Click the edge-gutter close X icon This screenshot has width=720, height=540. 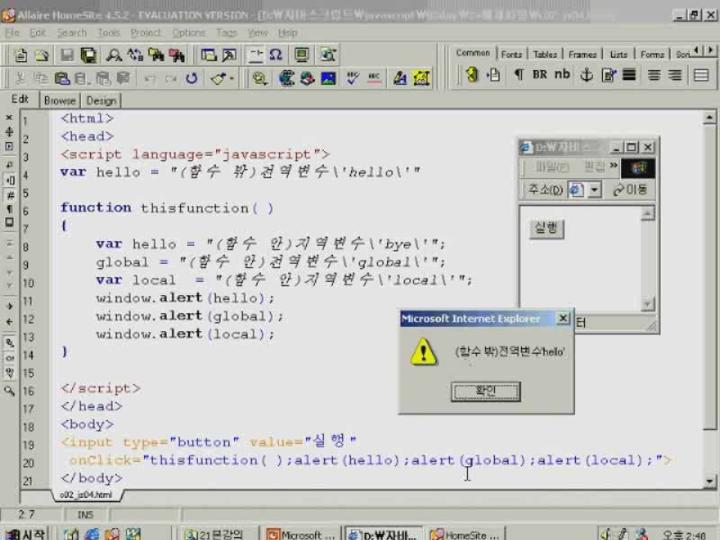point(9,118)
